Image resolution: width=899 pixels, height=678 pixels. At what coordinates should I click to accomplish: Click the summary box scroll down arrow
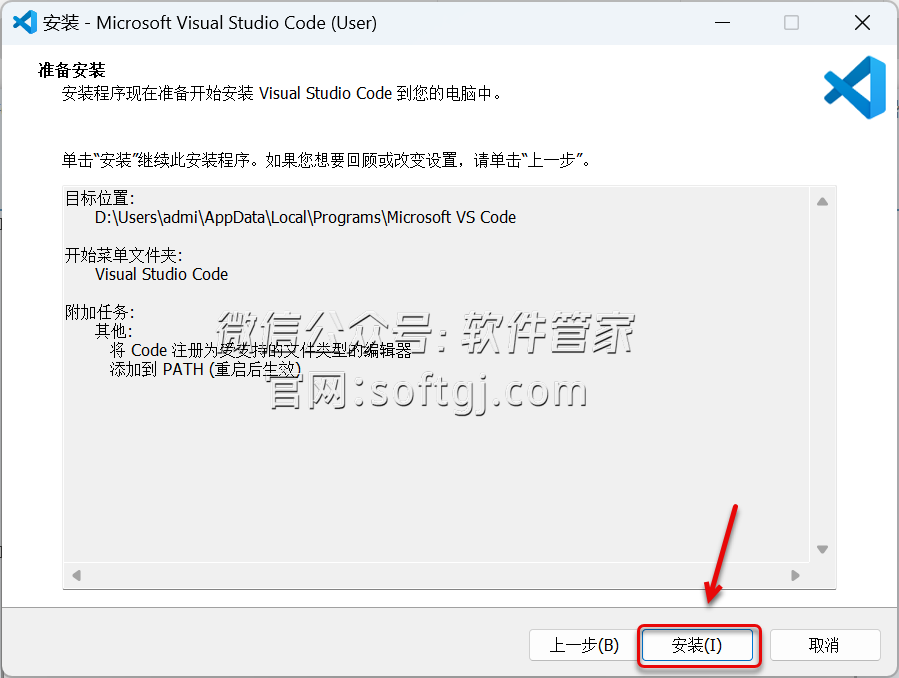pyautogui.click(x=822, y=549)
